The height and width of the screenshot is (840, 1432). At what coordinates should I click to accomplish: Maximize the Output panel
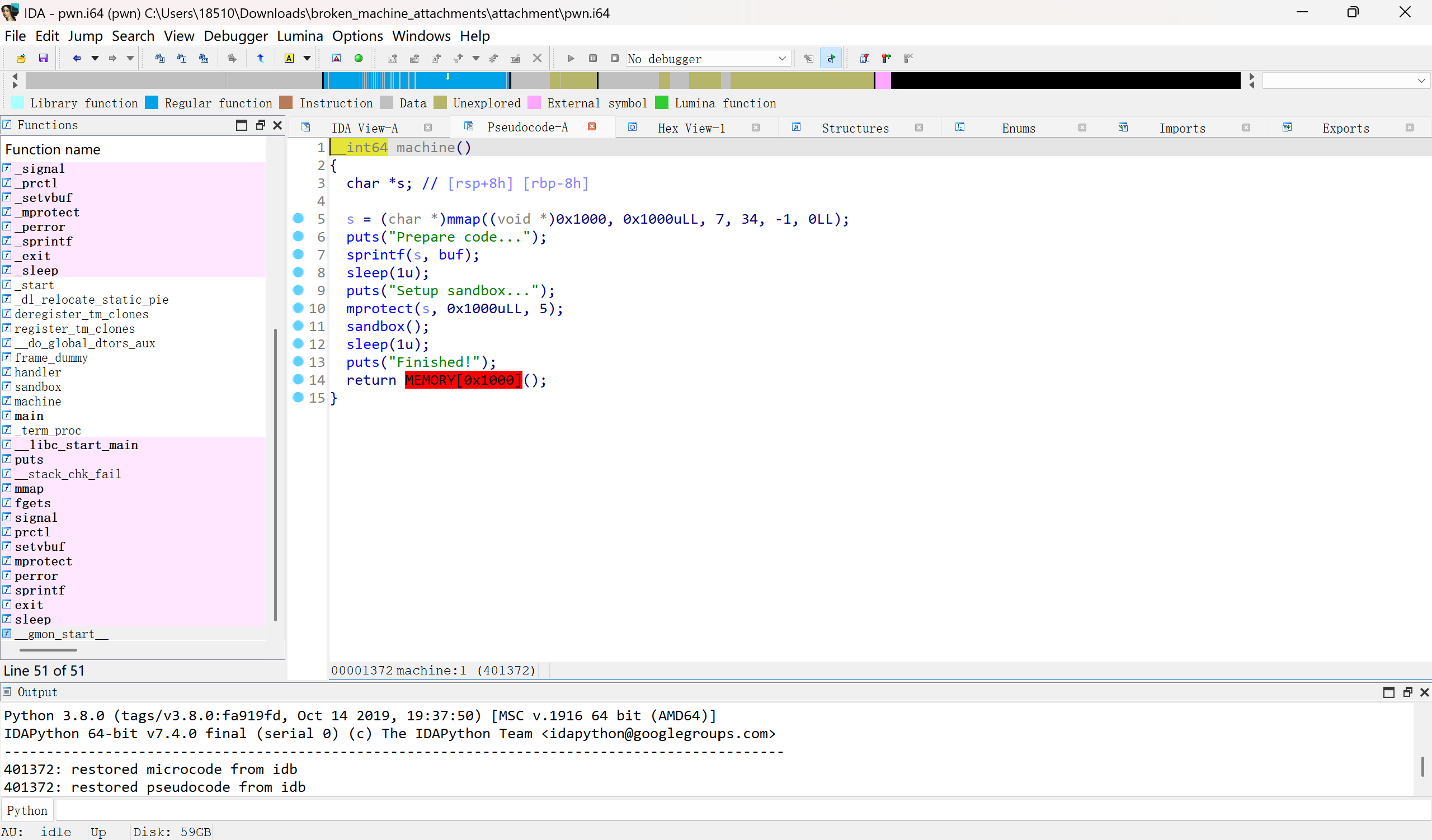pyautogui.click(x=1388, y=692)
